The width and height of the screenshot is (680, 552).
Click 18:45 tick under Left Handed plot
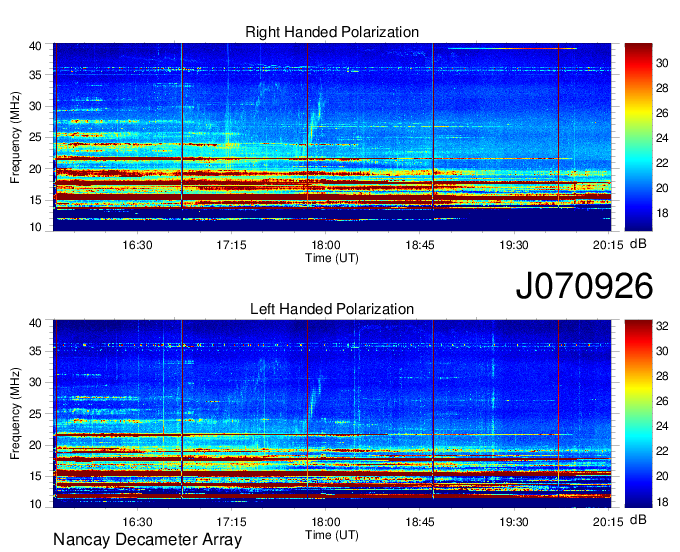pos(420,522)
